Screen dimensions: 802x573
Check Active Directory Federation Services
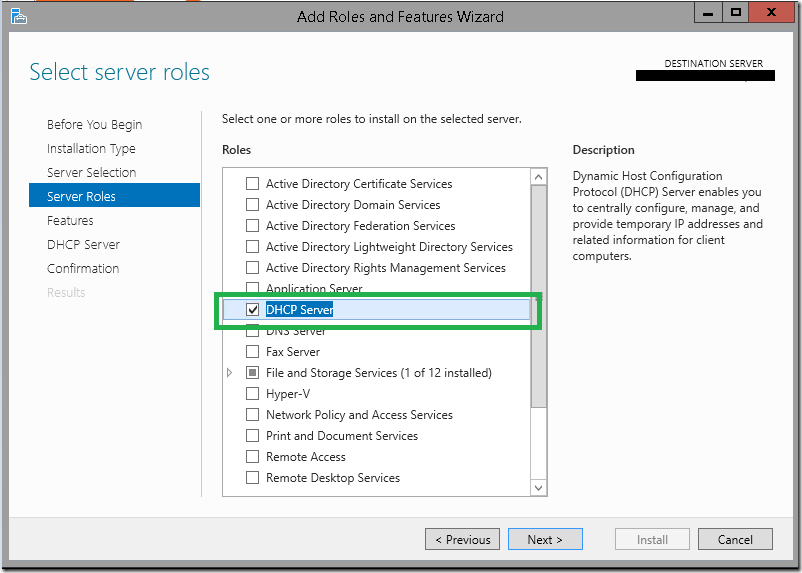click(x=253, y=226)
